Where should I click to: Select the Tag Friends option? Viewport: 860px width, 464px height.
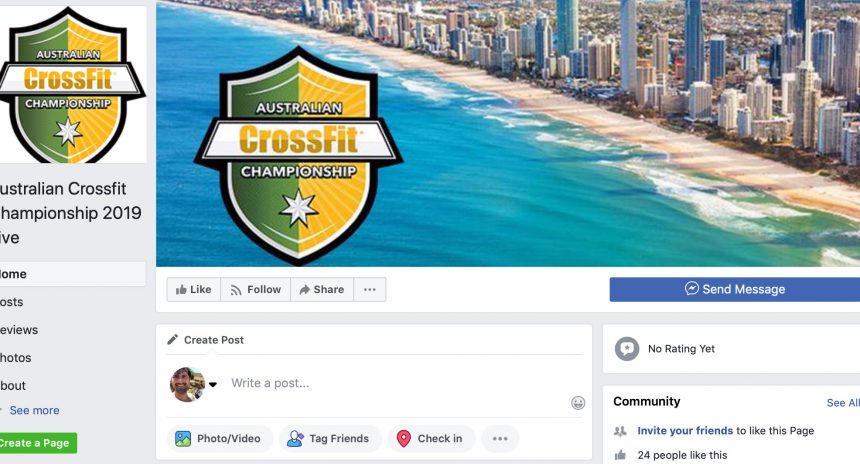coord(330,438)
